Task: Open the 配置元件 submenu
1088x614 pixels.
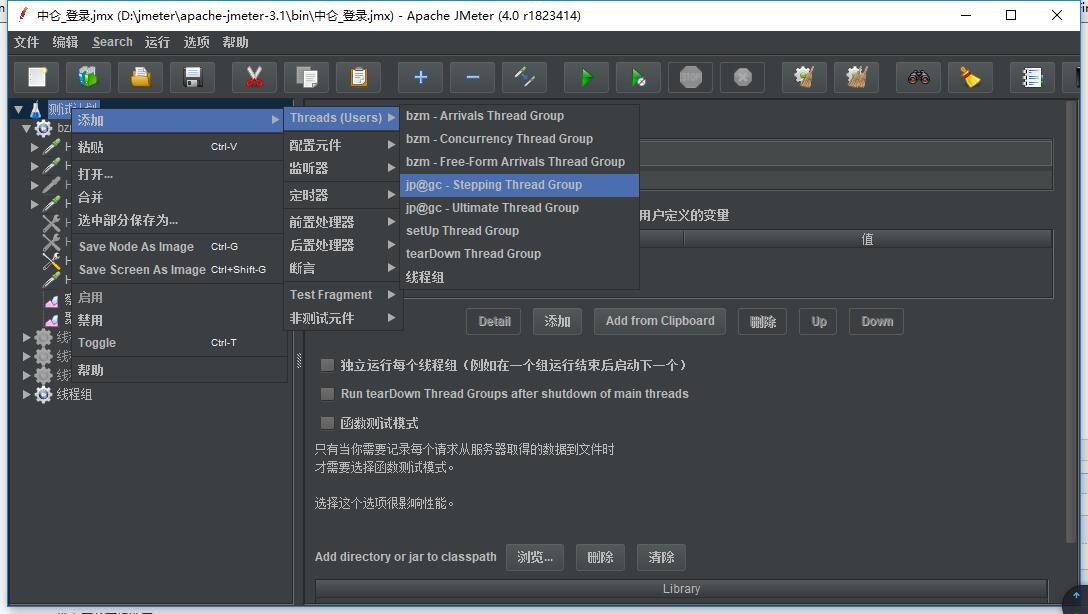Action: pos(341,145)
